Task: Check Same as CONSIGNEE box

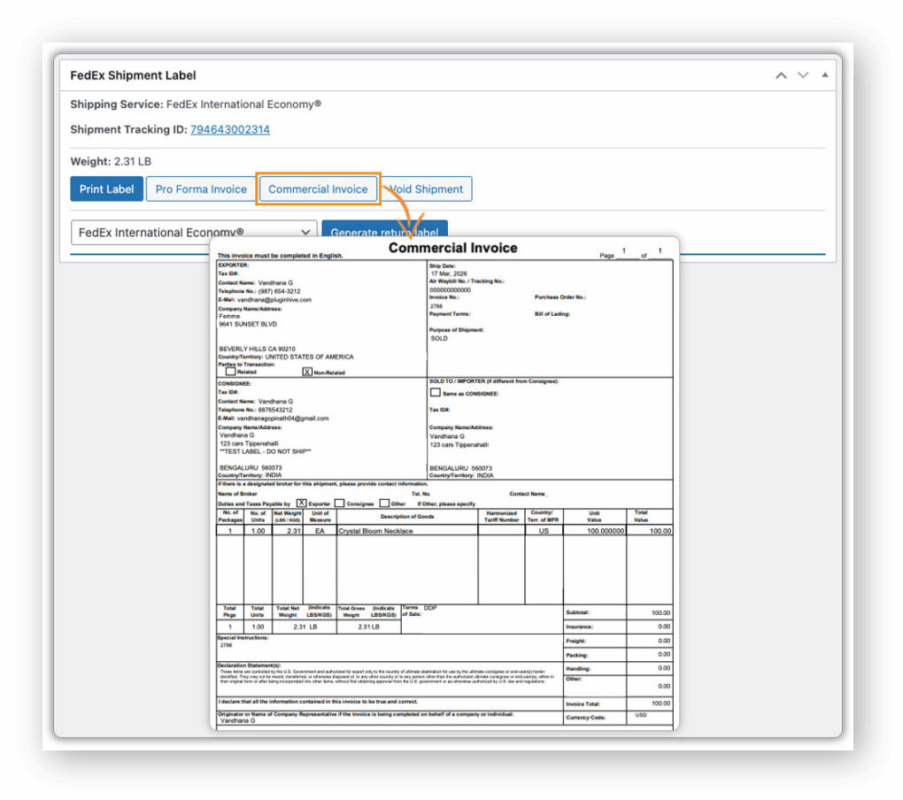Action: tap(435, 393)
